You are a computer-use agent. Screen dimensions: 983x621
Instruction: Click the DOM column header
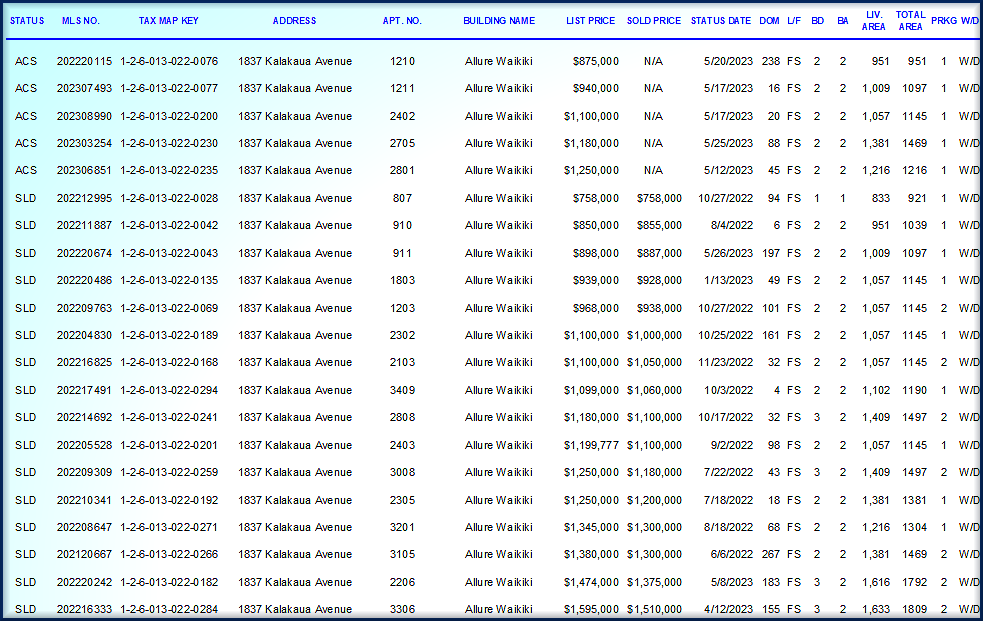(x=769, y=21)
